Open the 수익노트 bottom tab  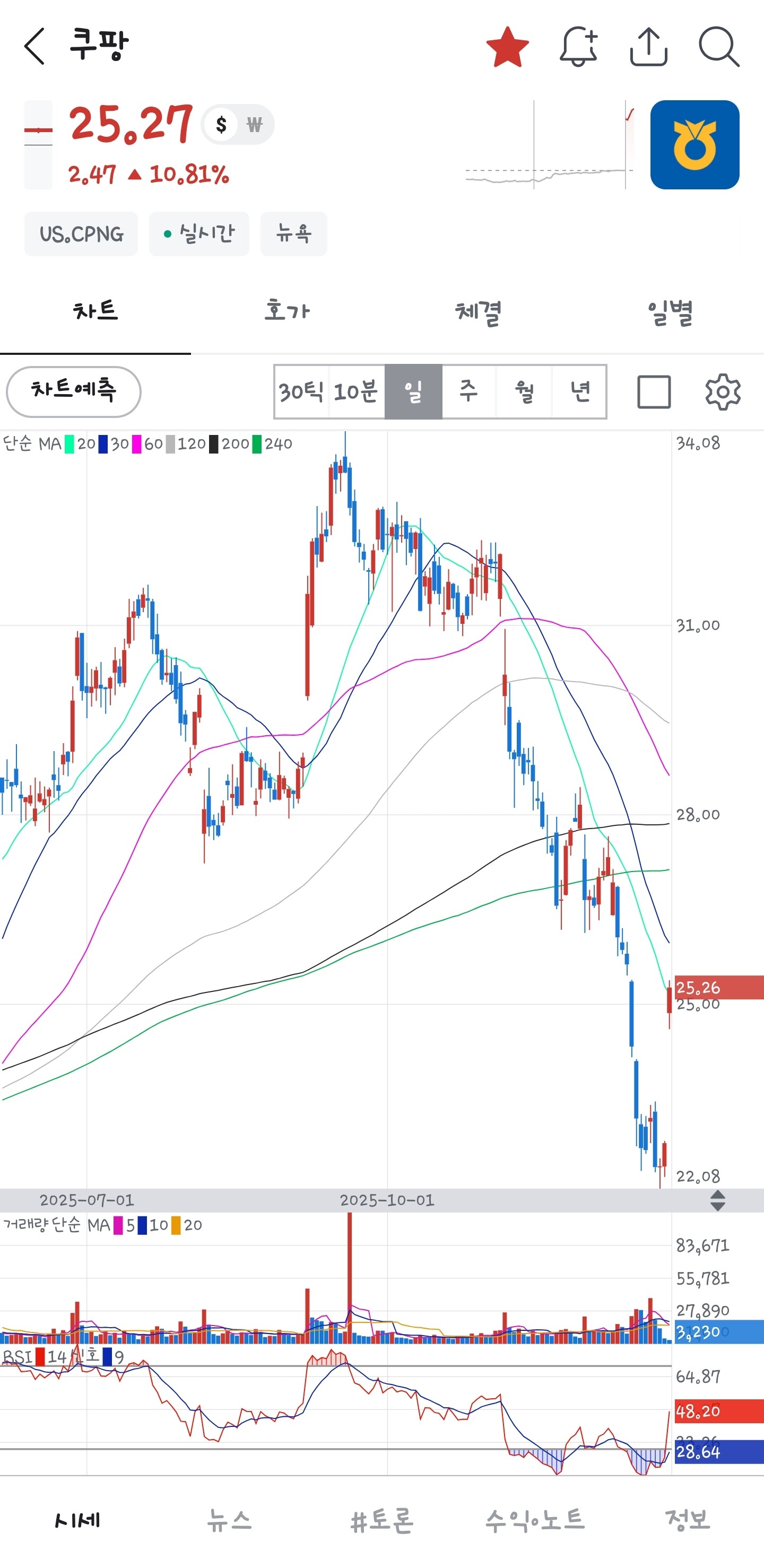(535, 1520)
